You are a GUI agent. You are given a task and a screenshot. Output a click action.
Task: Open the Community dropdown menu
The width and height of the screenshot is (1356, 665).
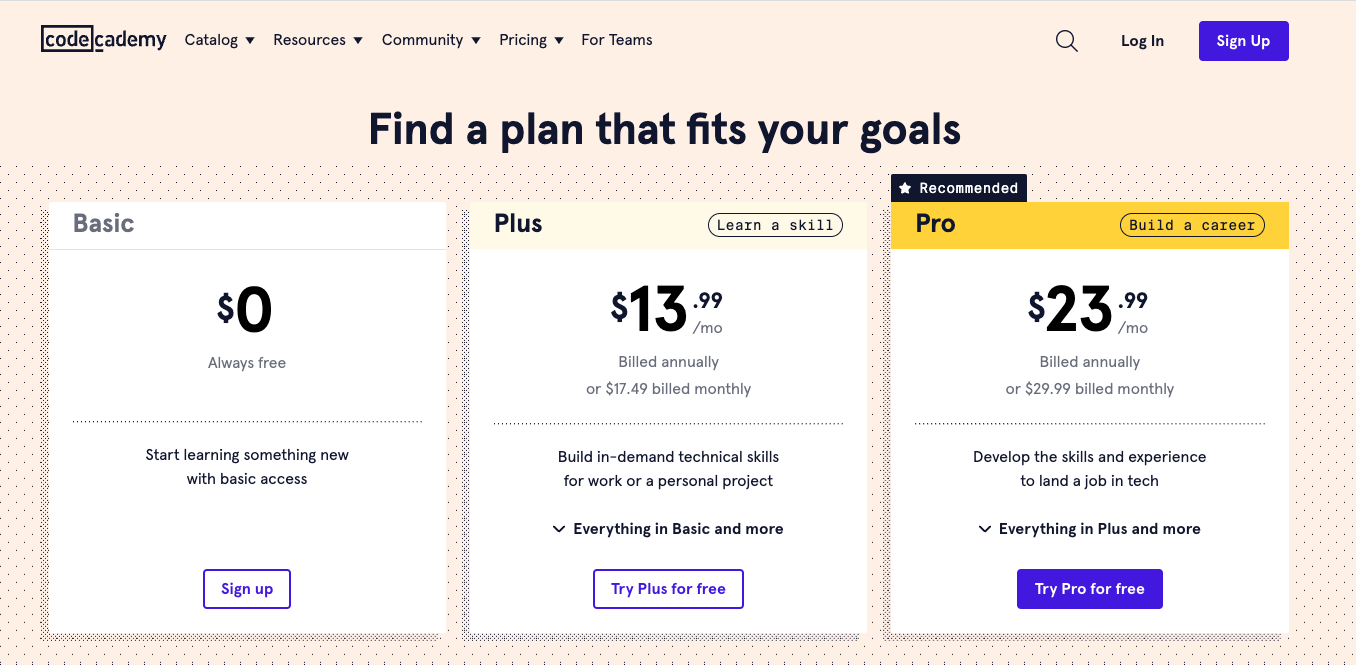[431, 40]
